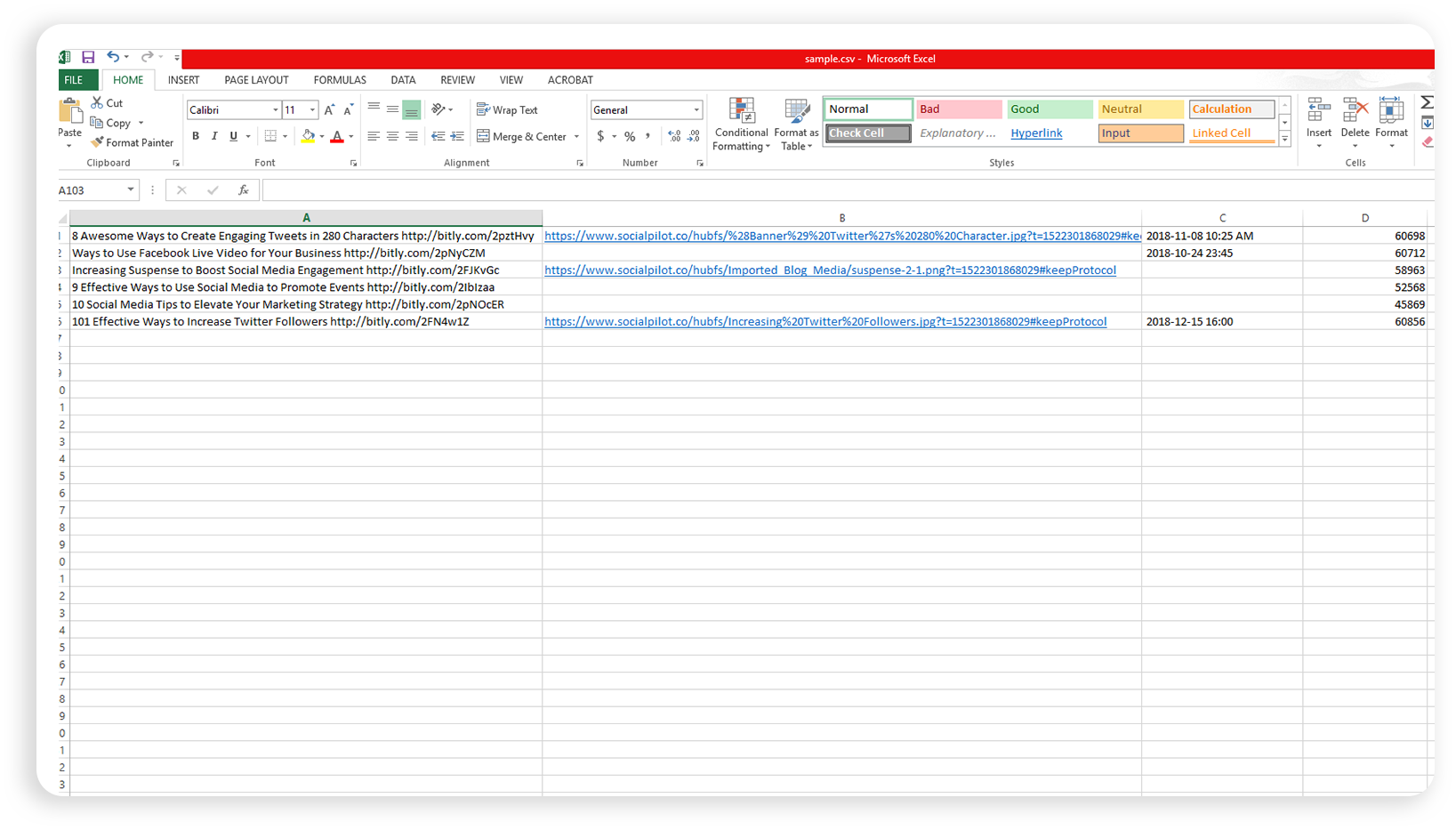This screenshot has width=1456, height=830.
Task: Cut the selection with the scissors icon
Action: [97, 103]
